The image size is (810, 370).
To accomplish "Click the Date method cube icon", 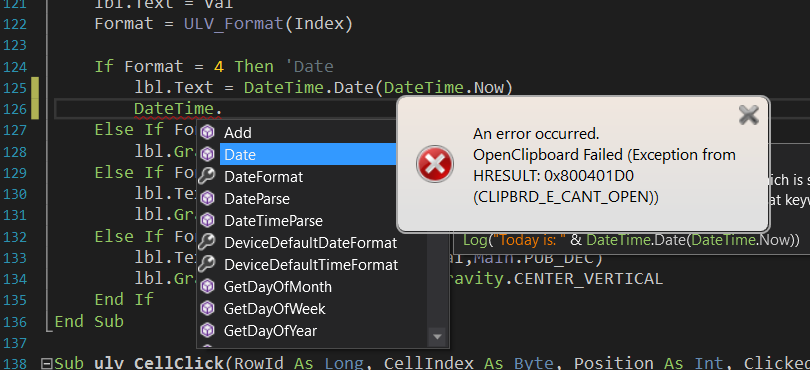I will (207, 155).
